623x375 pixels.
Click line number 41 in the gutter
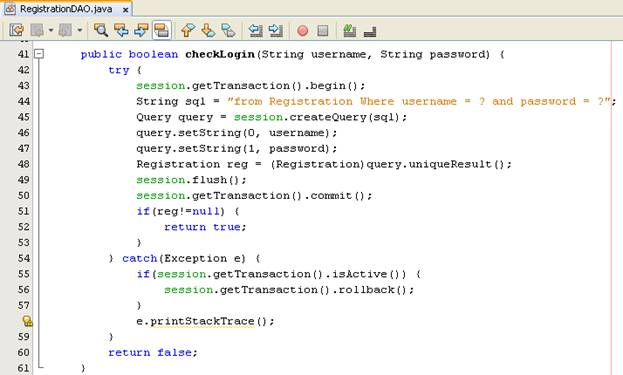pyautogui.click(x=23, y=54)
